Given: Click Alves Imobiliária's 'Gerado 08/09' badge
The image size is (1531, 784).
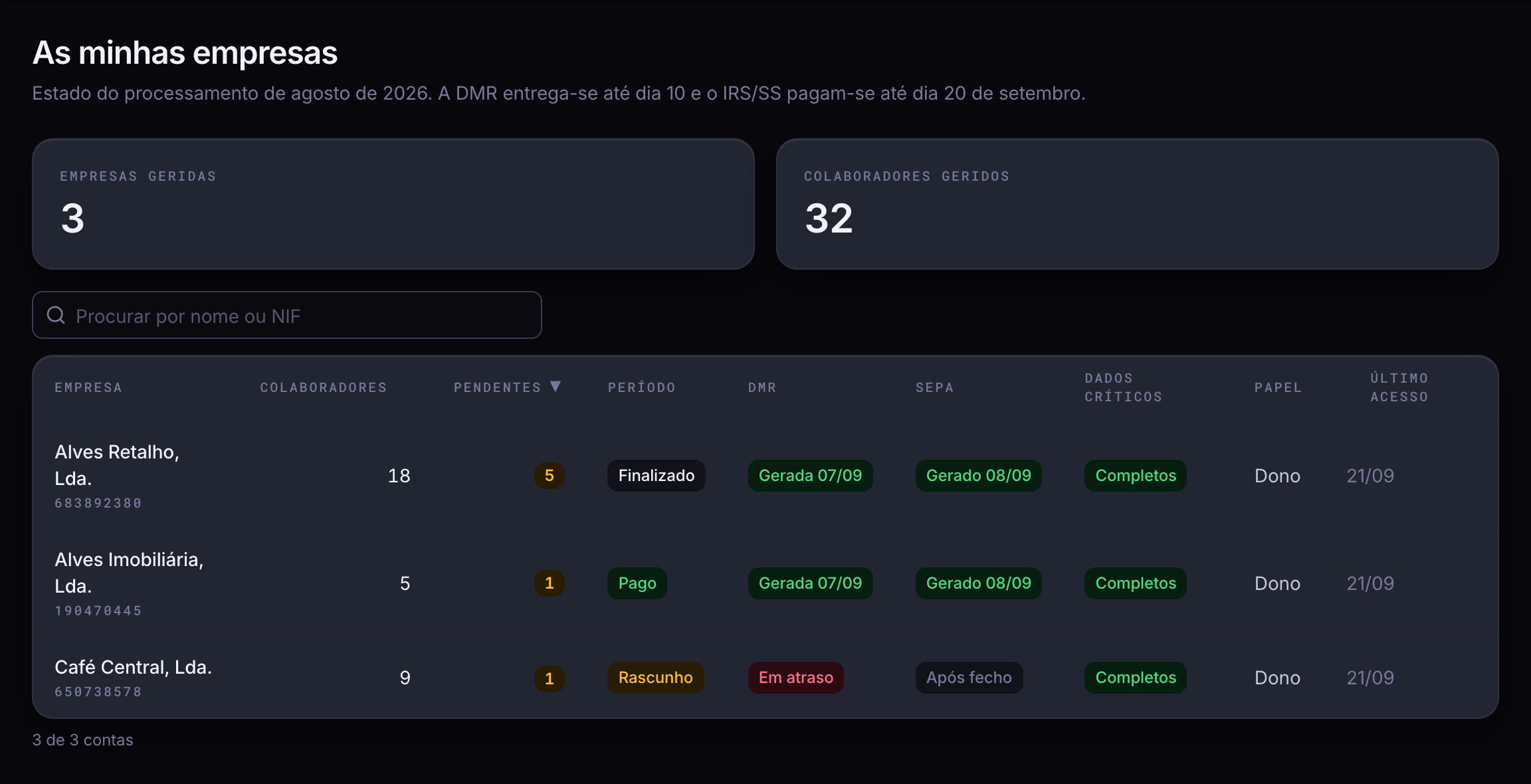Looking at the screenshot, I should click(979, 583).
